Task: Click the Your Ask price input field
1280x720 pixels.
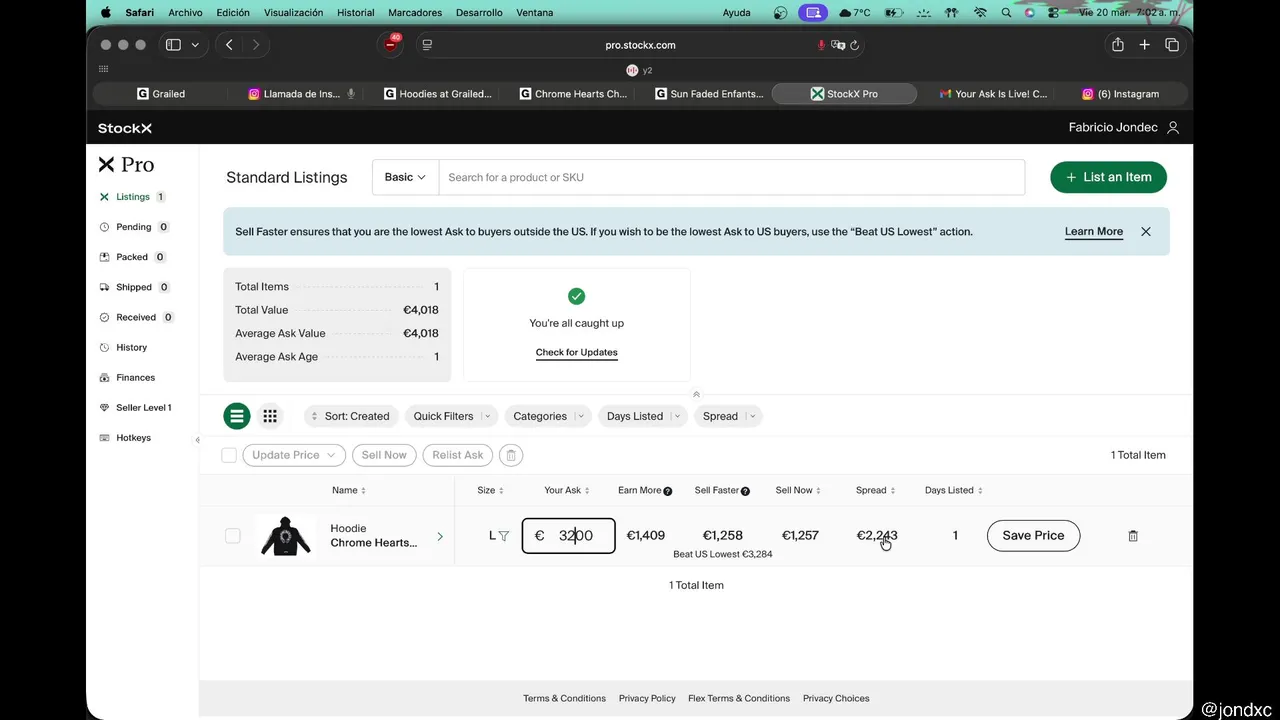Action: pos(568,536)
